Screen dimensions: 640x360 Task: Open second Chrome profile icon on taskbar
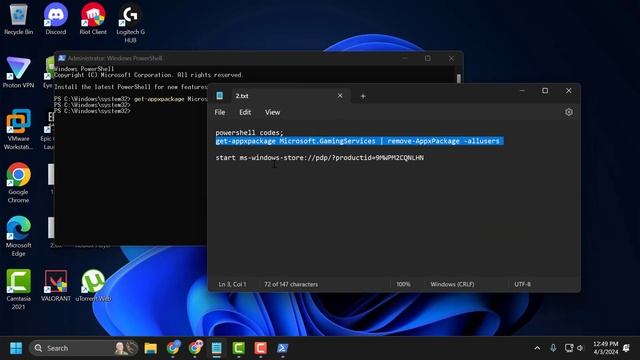(x=195, y=348)
